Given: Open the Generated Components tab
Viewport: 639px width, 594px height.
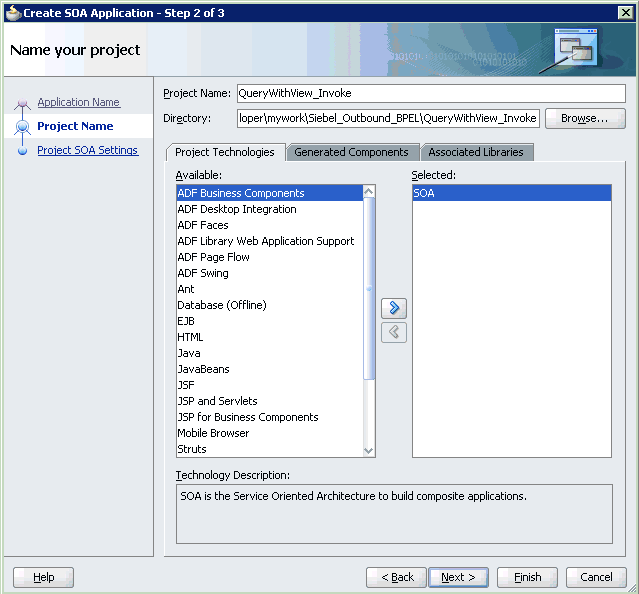Looking at the screenshot, I should click(351, 152).
